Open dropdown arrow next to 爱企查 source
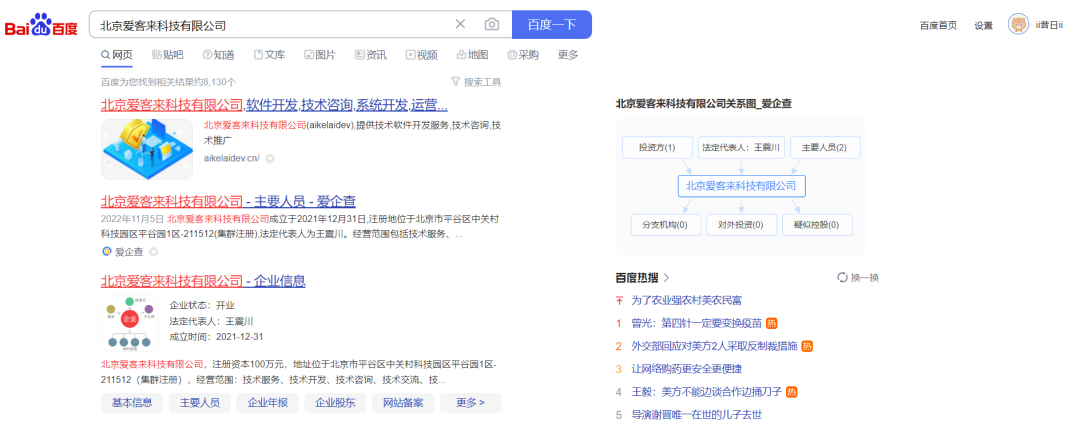The image size is (1080, 424). [154, 252]
